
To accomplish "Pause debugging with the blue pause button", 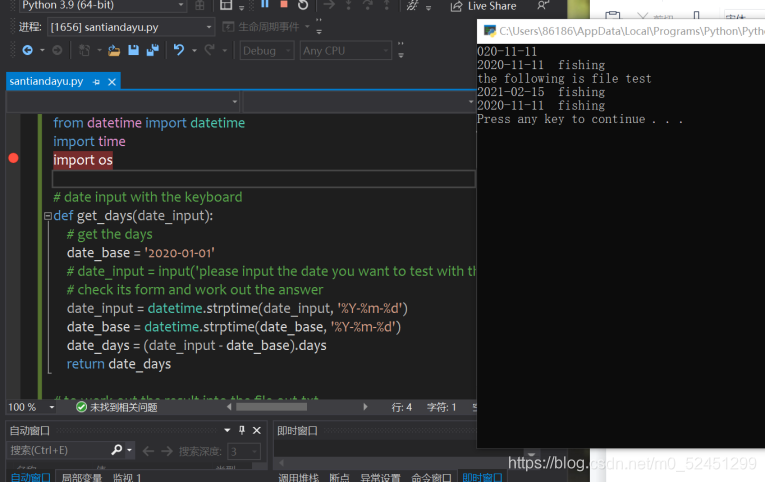I will 265,4.
